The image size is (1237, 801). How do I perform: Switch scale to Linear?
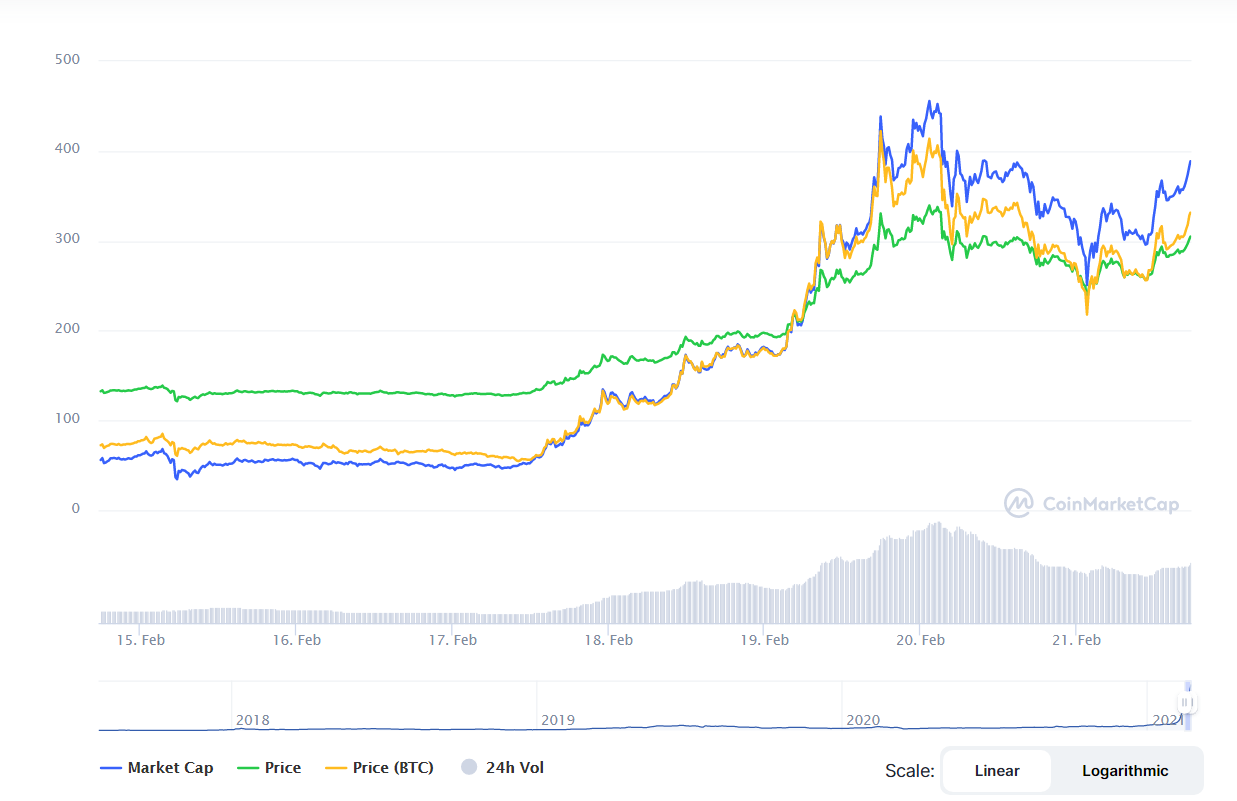tap(997, 771)
